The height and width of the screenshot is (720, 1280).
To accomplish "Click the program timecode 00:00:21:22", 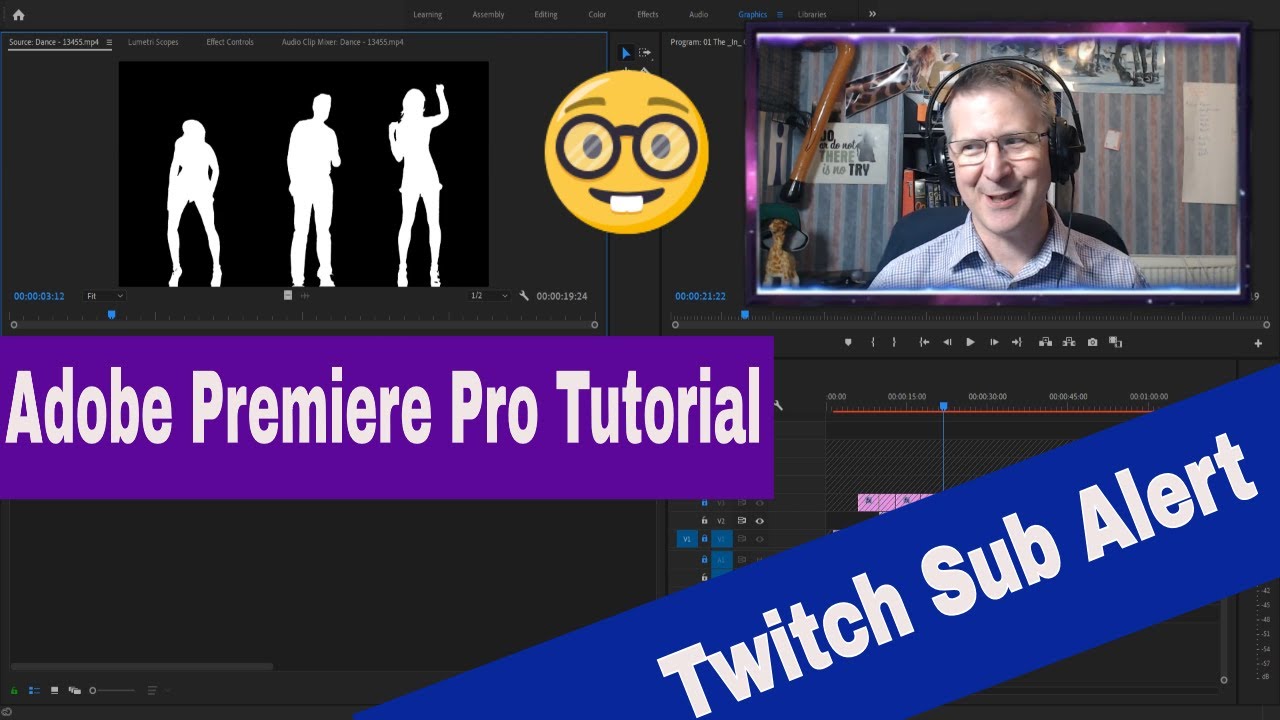I will (700, 296).
